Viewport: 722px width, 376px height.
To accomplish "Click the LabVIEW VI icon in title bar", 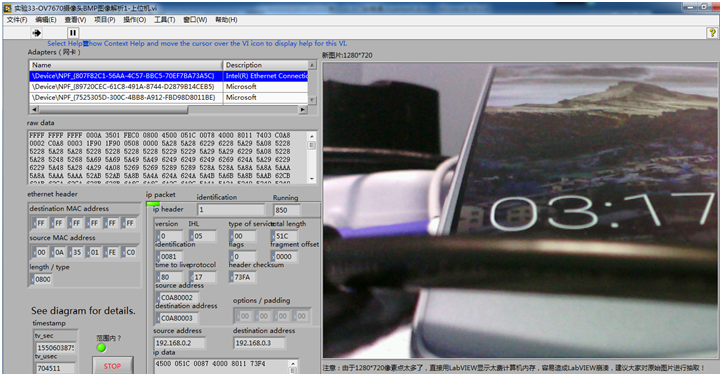I will click(7, 8).
